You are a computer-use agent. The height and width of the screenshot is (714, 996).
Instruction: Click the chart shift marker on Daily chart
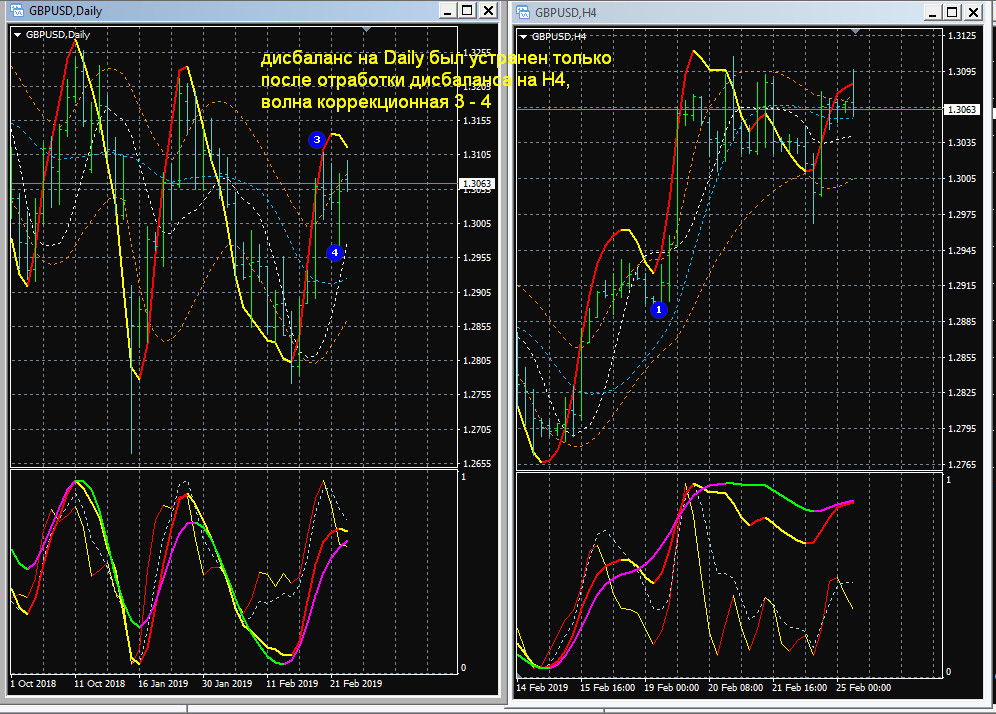pyautogui.click(x=367, y=29)
